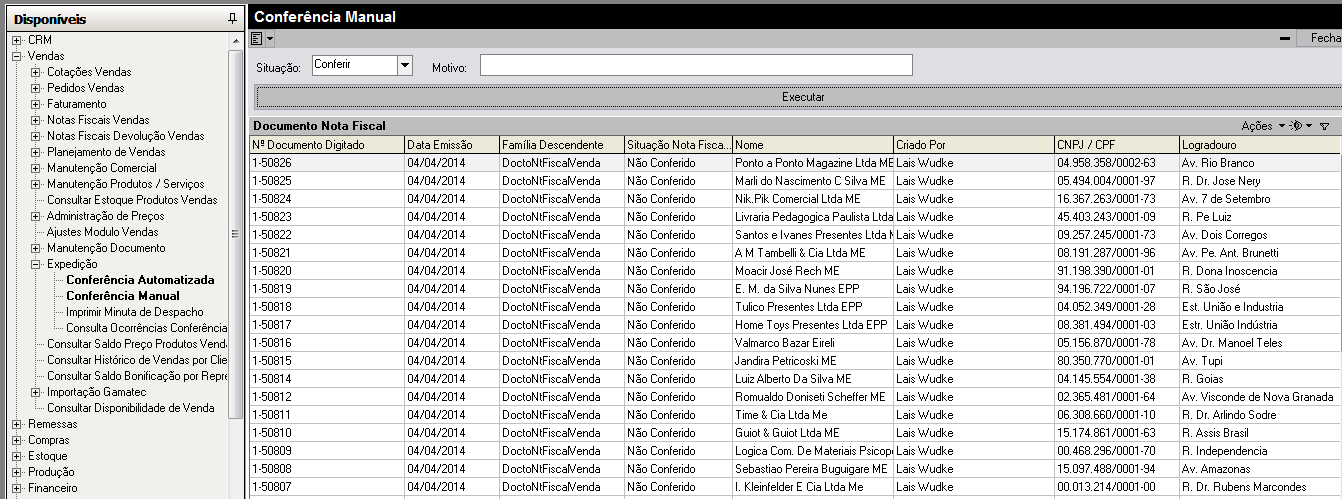
Task: Click the left panel vertical scrollbar thumb
Action: coord(236,233)
